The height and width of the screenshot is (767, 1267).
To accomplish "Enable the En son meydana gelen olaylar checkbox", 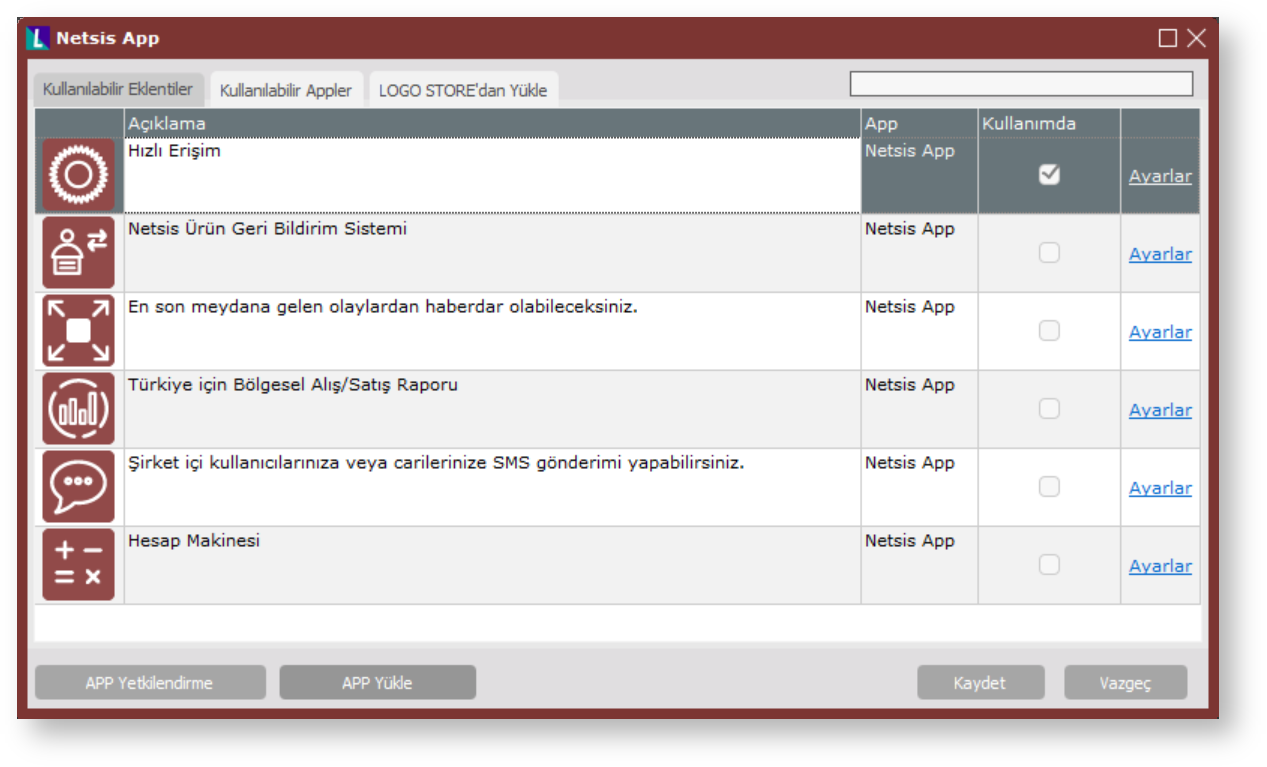I will pos(1049,331).
